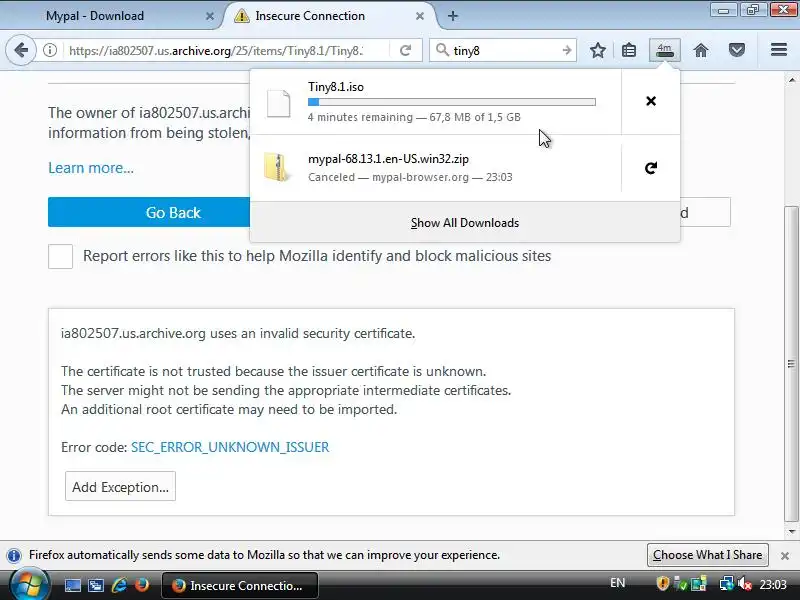800x600 pixels.
Task: Dismiss the Mozilla data notification bar
Action: coord(785,556)
